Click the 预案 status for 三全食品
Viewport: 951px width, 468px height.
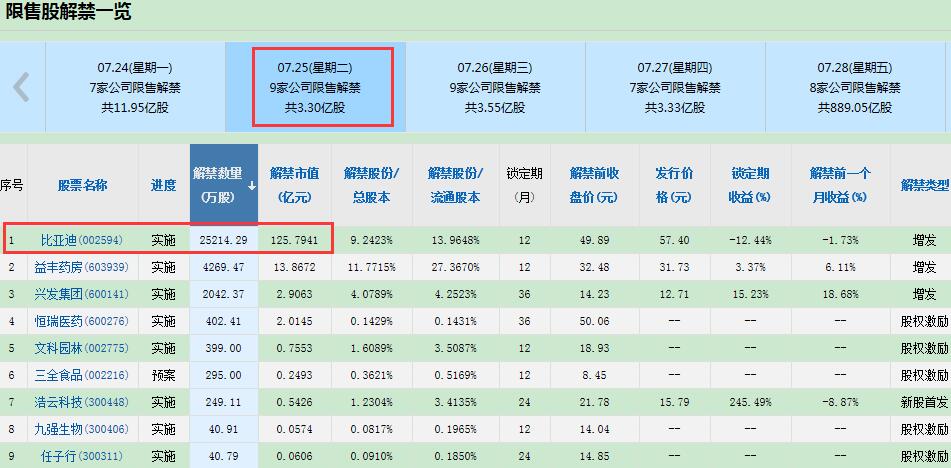(163, 375)
